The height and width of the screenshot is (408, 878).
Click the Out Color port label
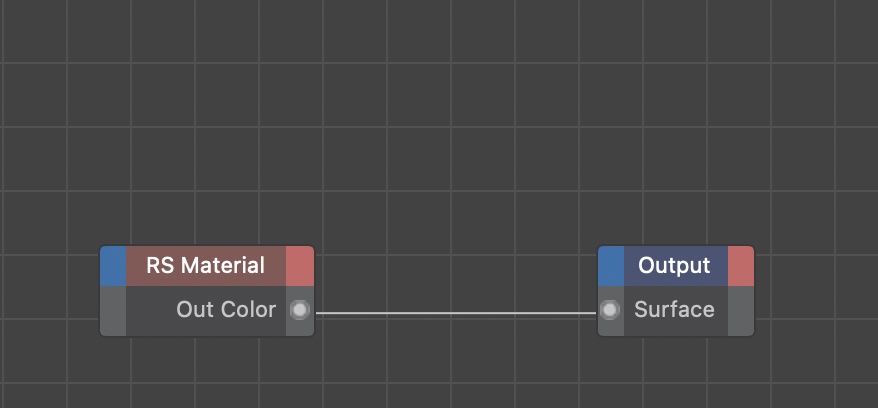226,310
